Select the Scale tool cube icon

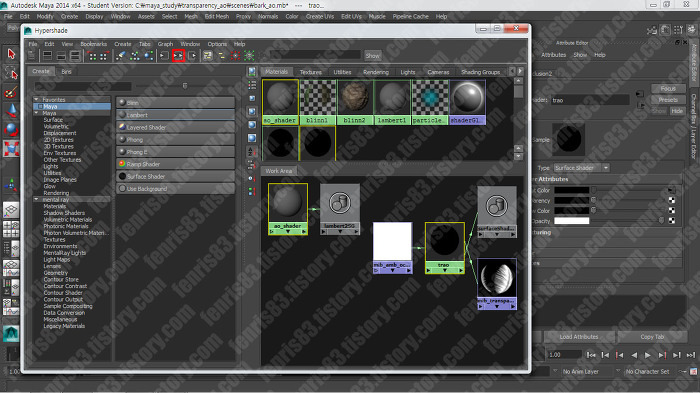pos(11,149)
